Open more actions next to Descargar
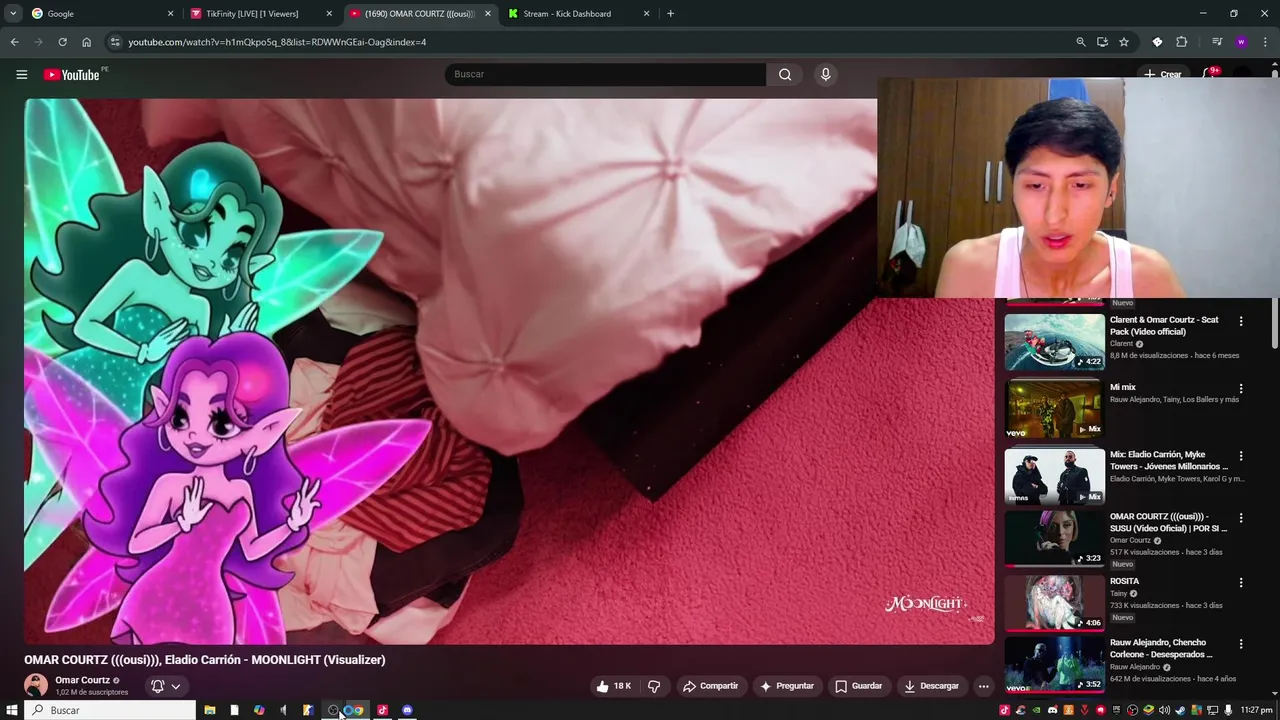This screenshot has width=1280, height=720. (983, 686)
